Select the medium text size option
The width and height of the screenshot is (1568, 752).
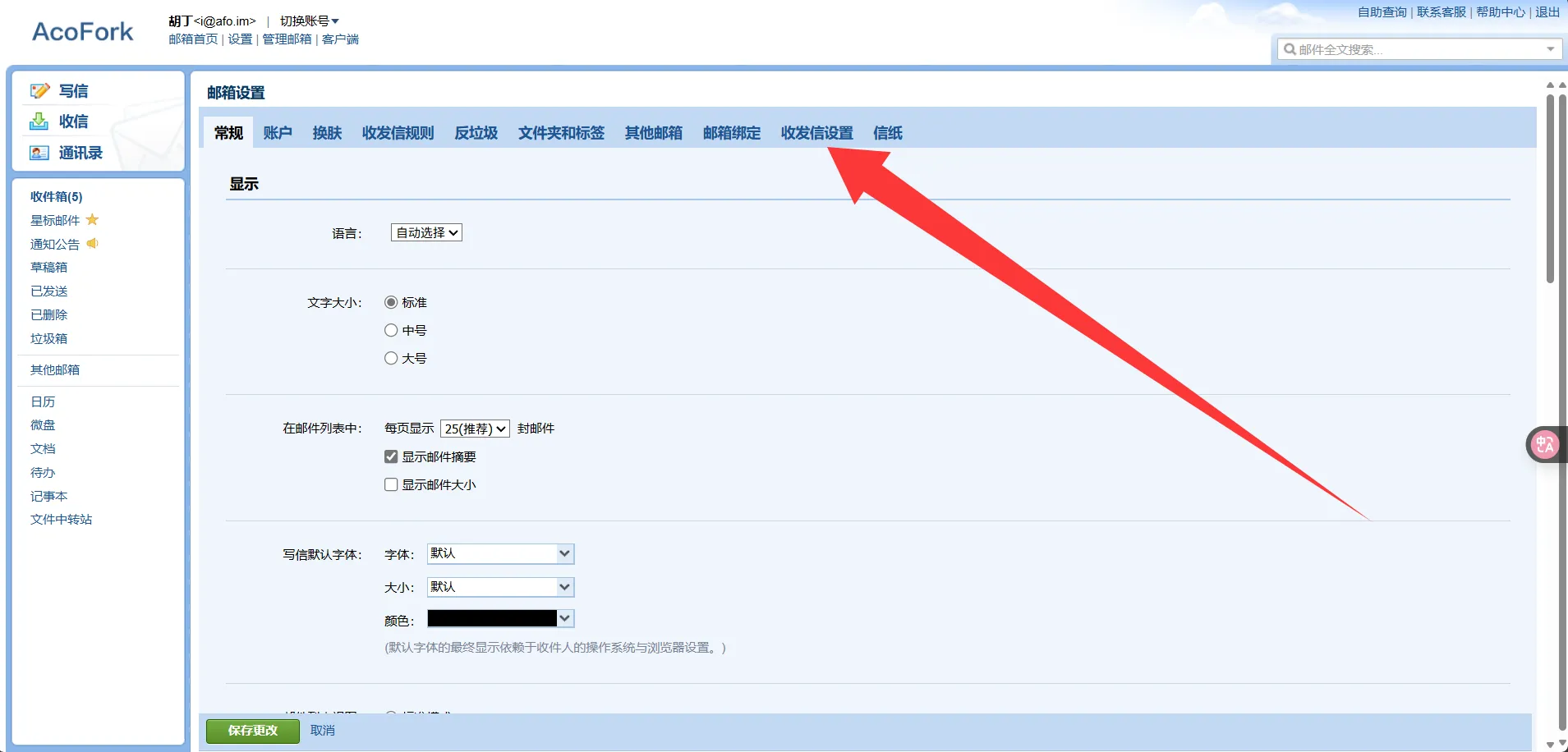tap(391, 330)
